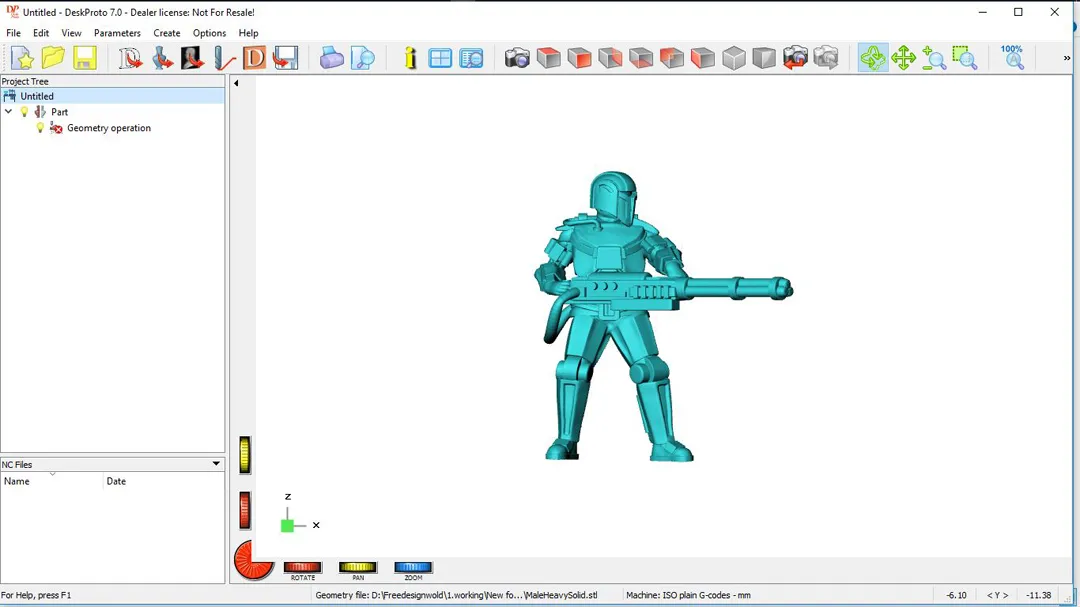Collapse the Part tree node
Viewport: 1080px width, 607px height.
[x=9, y=112]
